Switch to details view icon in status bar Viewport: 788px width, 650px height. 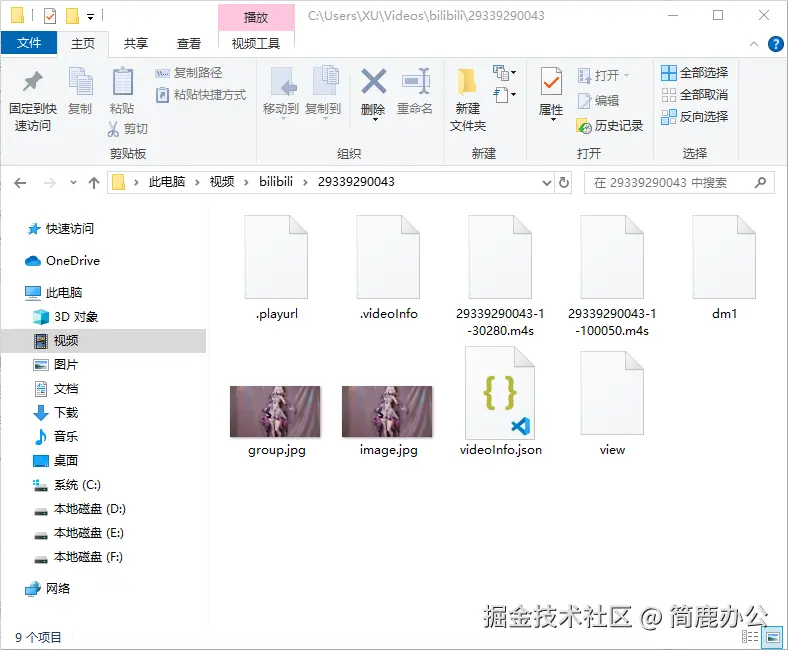tap(750, 637)
